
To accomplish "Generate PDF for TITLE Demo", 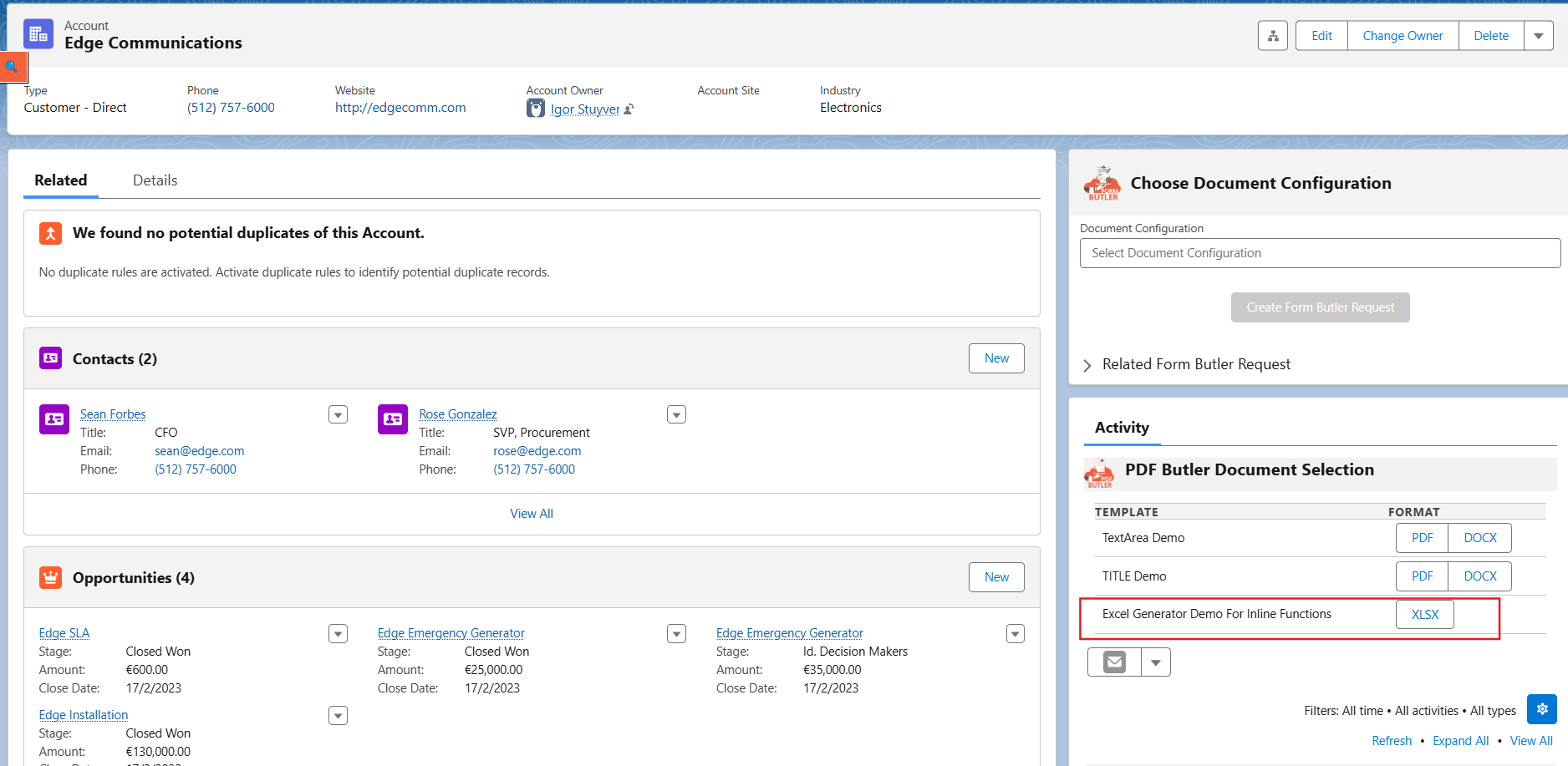I will pyautogui.click(x=1422, y=576).
